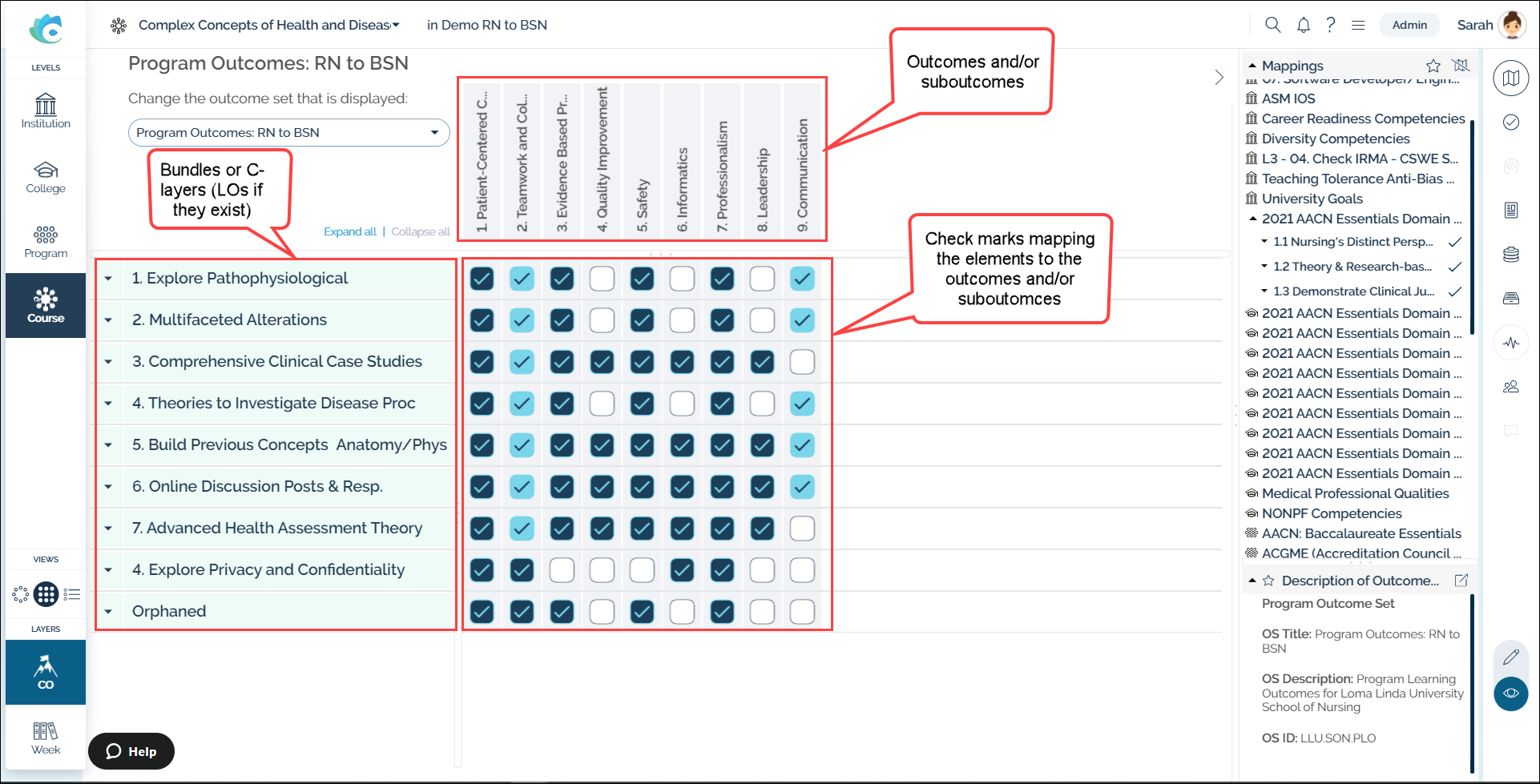The height and width of the screenshot is (784, 1540).
Task: Open the hamburger menu in header
Action: pyautogui.click(x=1358, y=25)
